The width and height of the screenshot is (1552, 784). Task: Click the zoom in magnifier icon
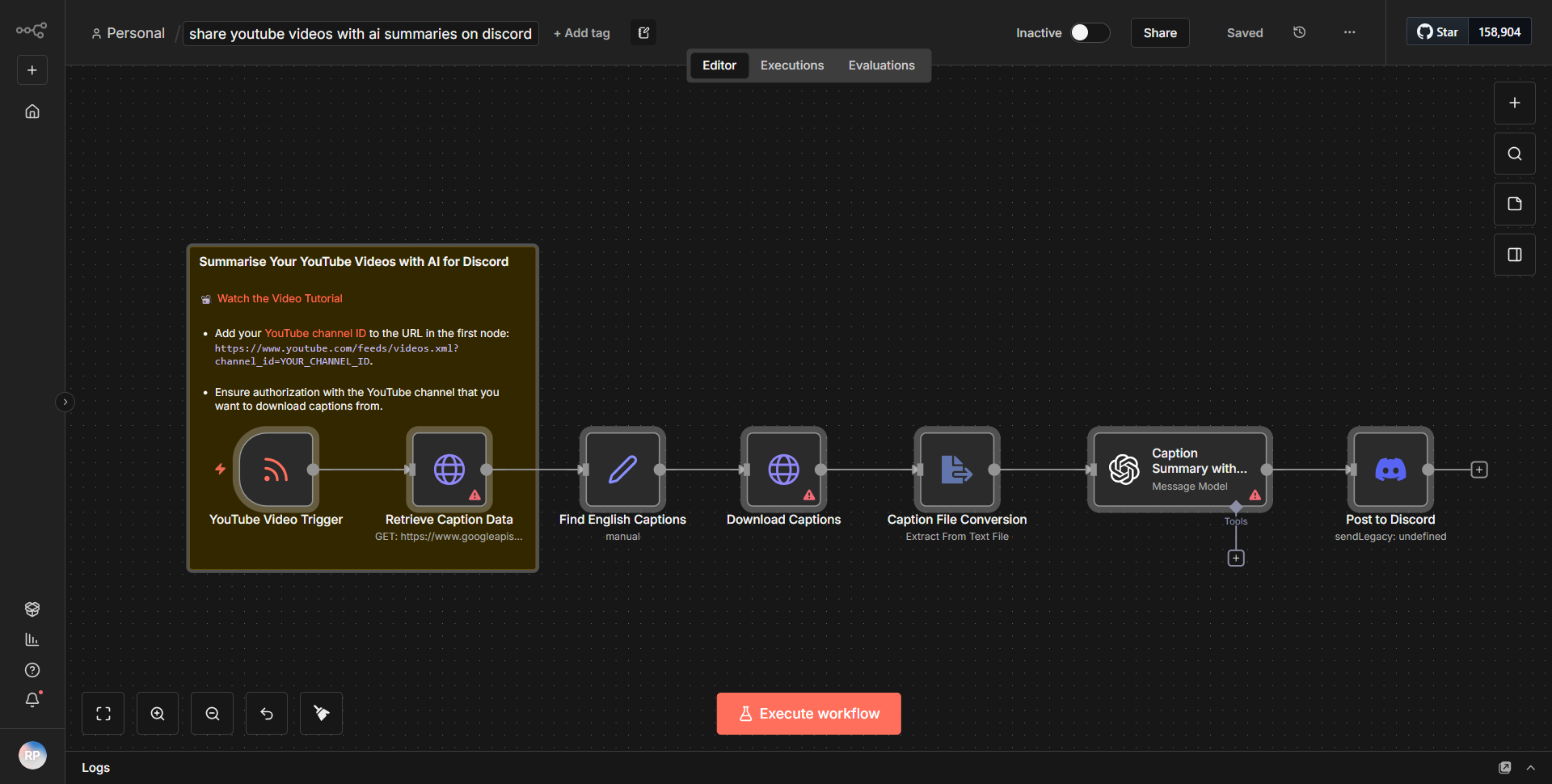(158, 714)
